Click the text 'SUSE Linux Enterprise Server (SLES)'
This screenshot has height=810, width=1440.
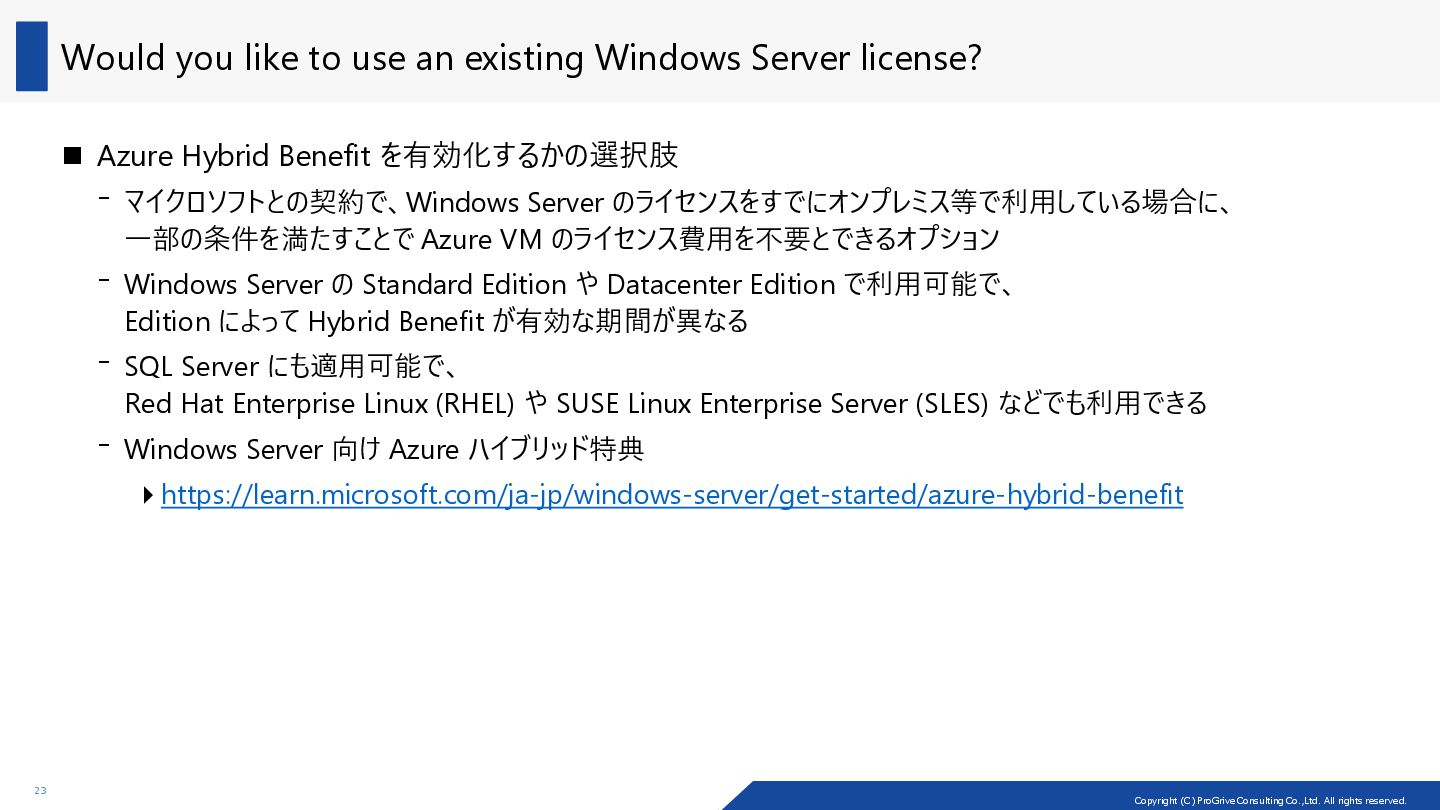772,404
